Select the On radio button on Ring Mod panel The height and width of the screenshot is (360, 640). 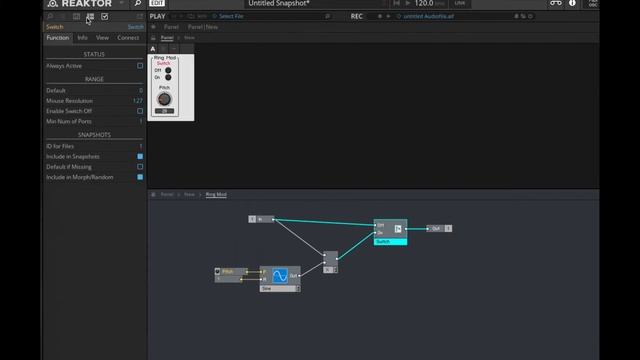point(168,77)
